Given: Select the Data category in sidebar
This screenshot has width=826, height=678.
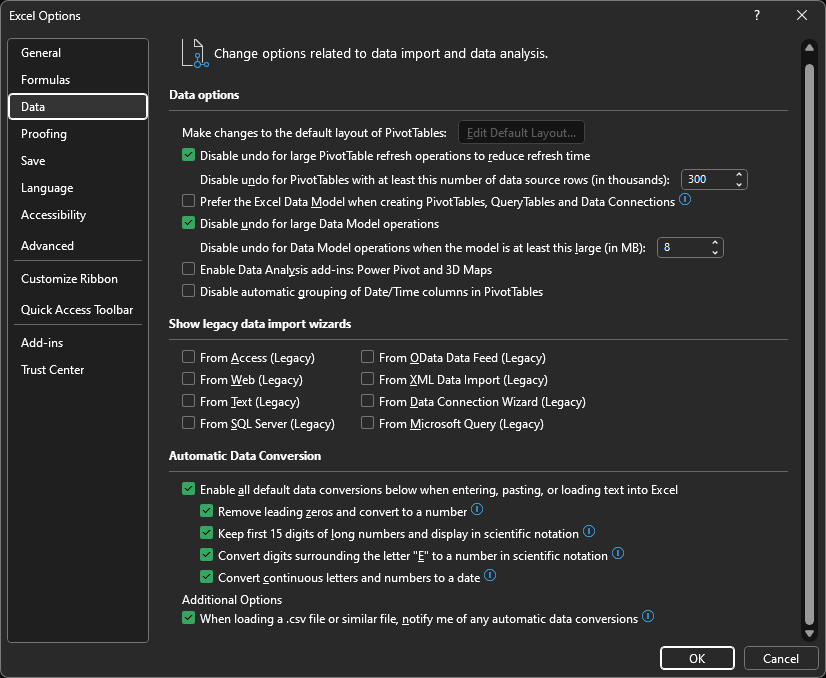Looking at the screenshot, I should pyautogui.click(x=78, y=106).
